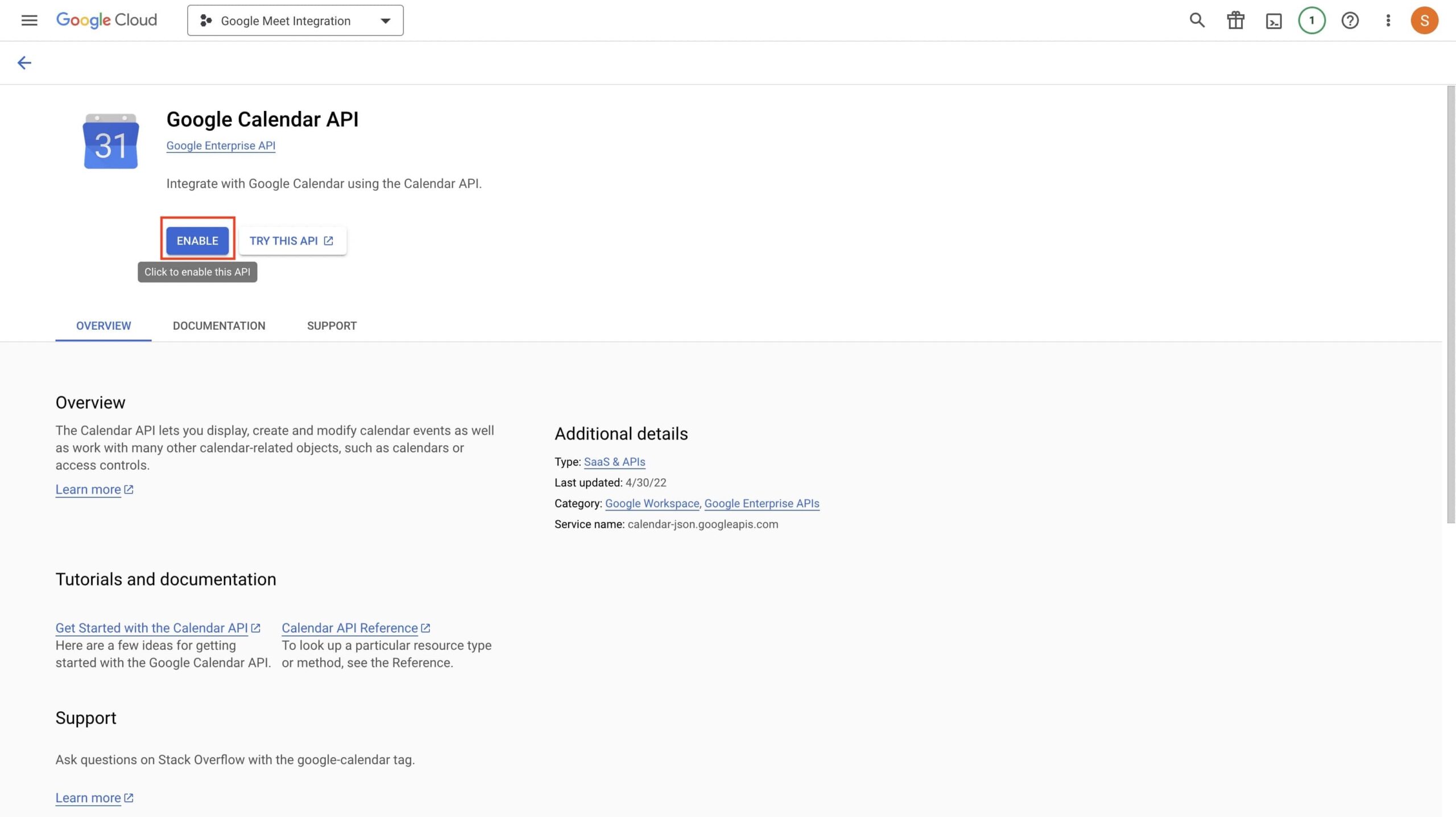Open the Google Workspace category link
Viewport: 1456px width, 817px height.
click(652, 503)
